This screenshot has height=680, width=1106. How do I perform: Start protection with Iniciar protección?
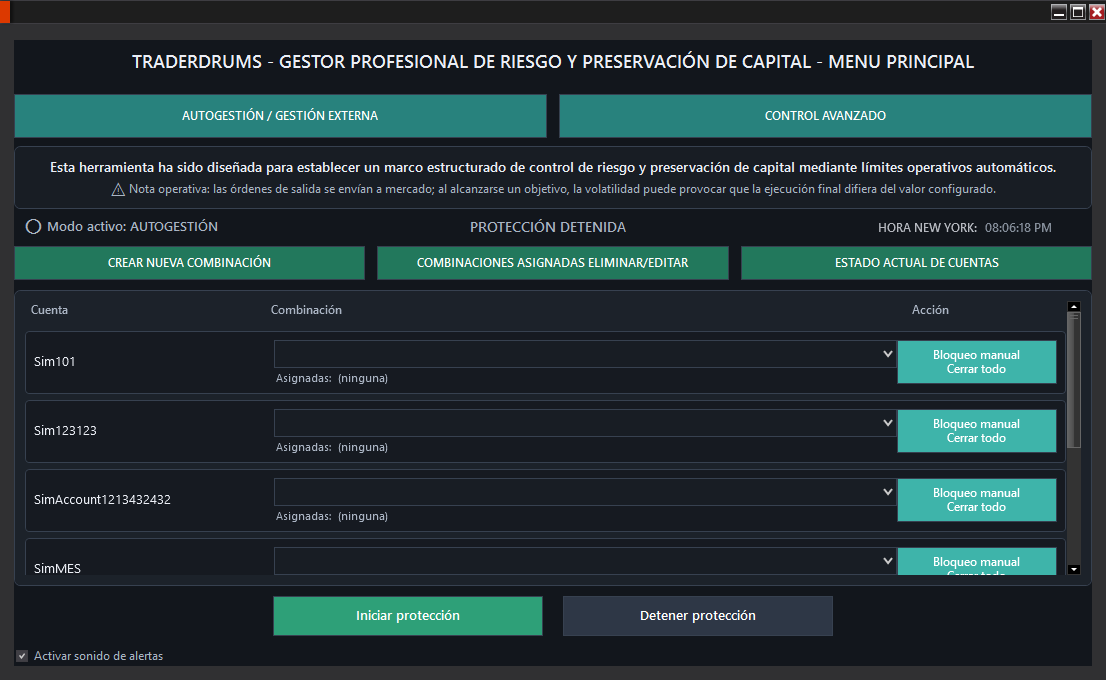click(407, 615)
